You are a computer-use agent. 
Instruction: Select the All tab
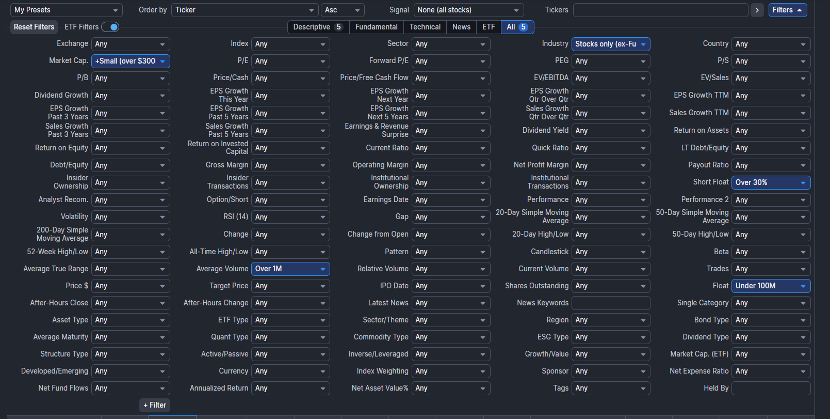point(517,27)
